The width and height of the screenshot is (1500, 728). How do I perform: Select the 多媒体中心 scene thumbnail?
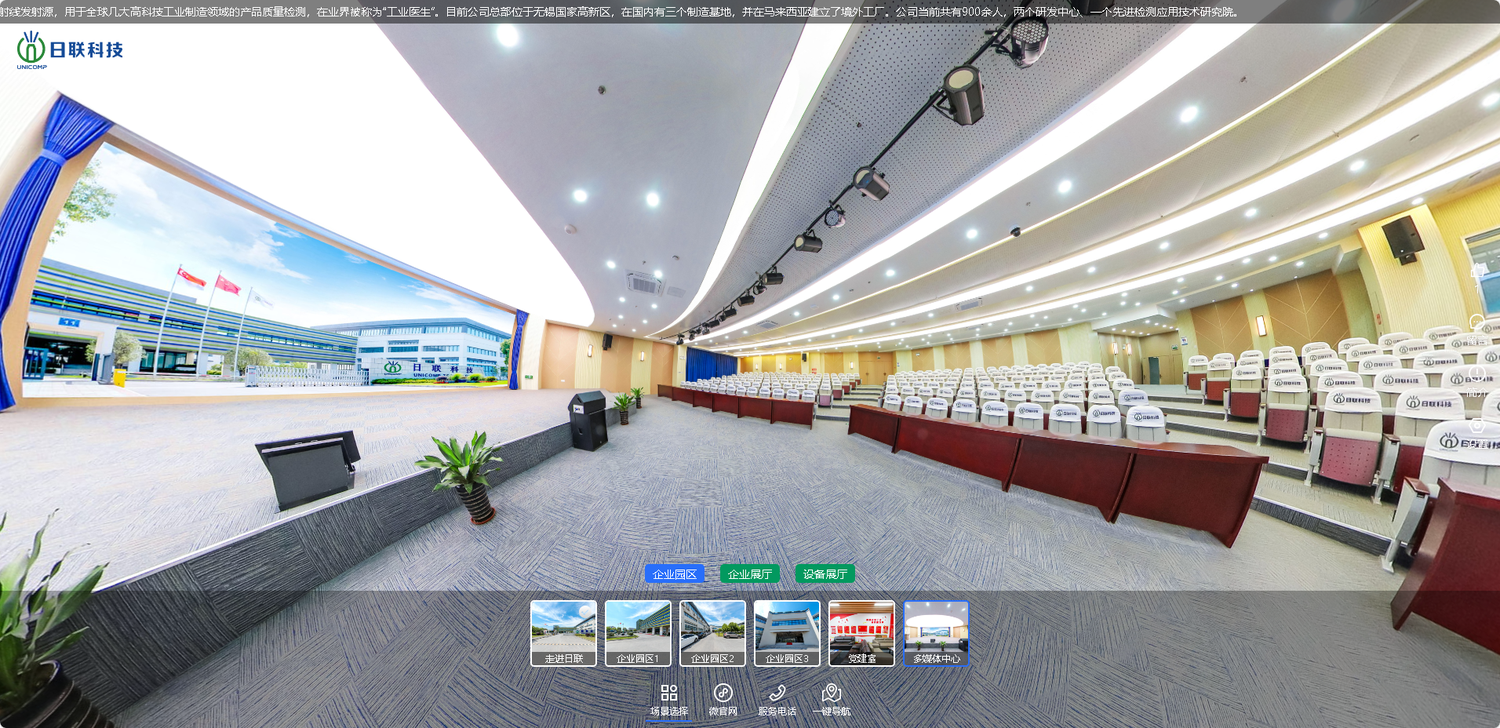937,633
